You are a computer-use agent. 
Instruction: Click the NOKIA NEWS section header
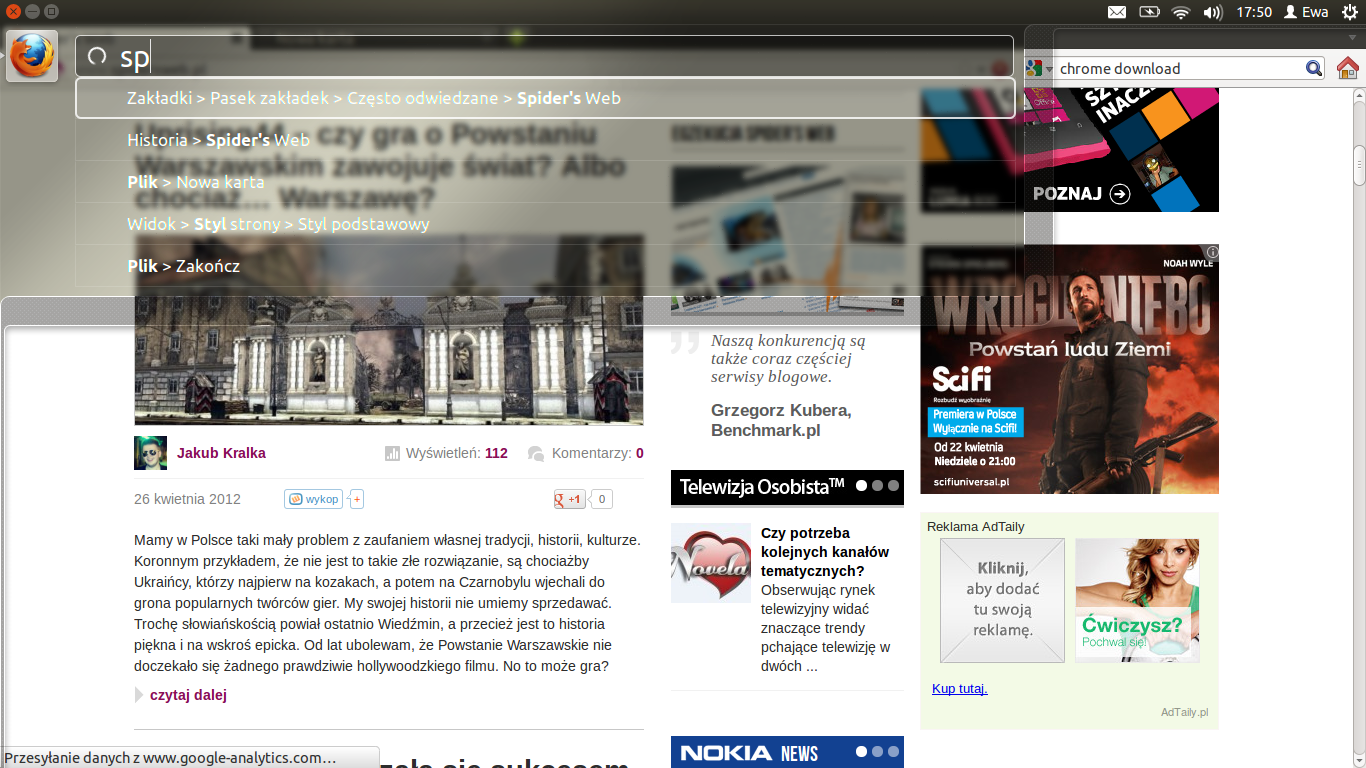(787, 752)
